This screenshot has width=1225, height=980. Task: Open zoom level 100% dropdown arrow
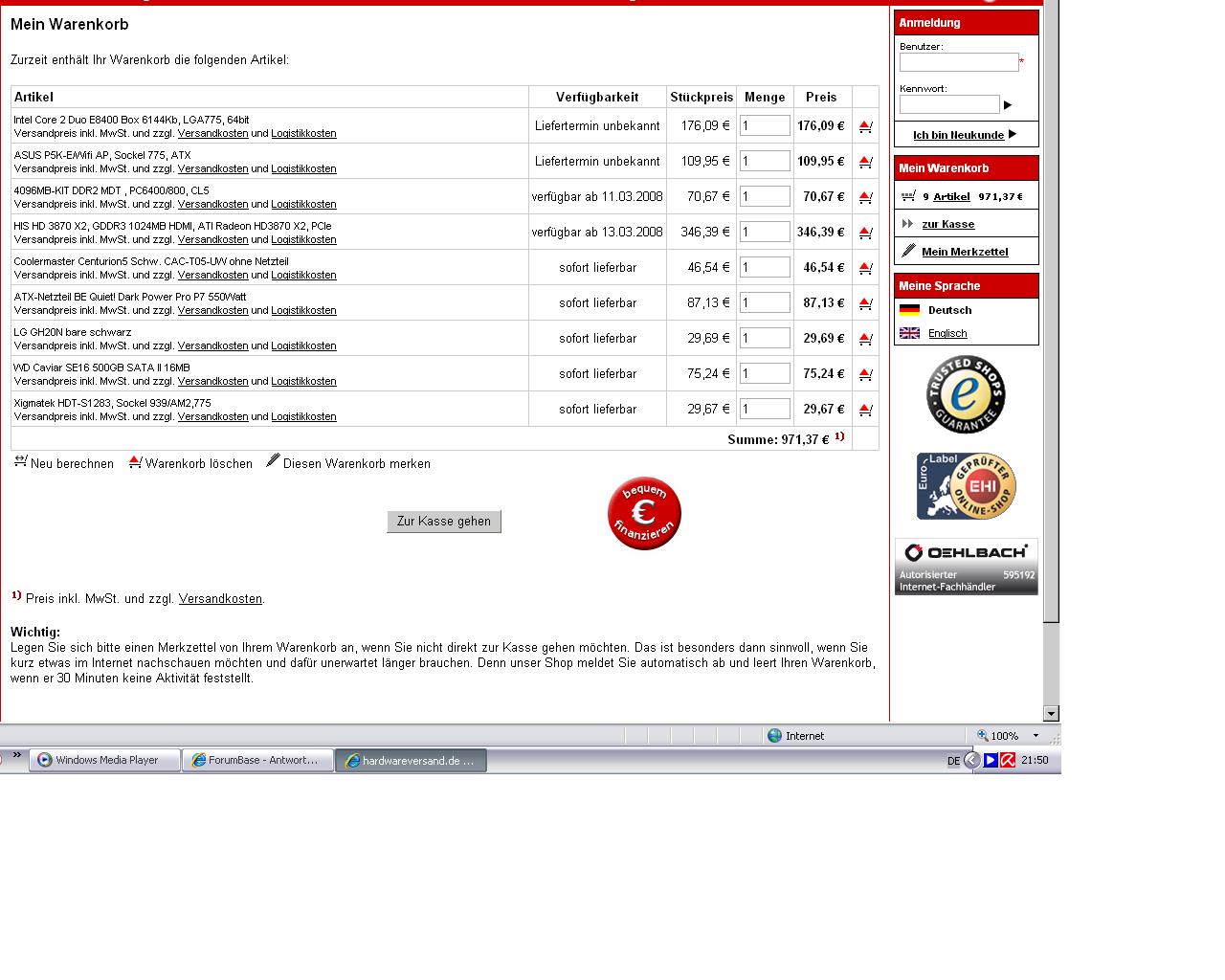[1036, 736]
